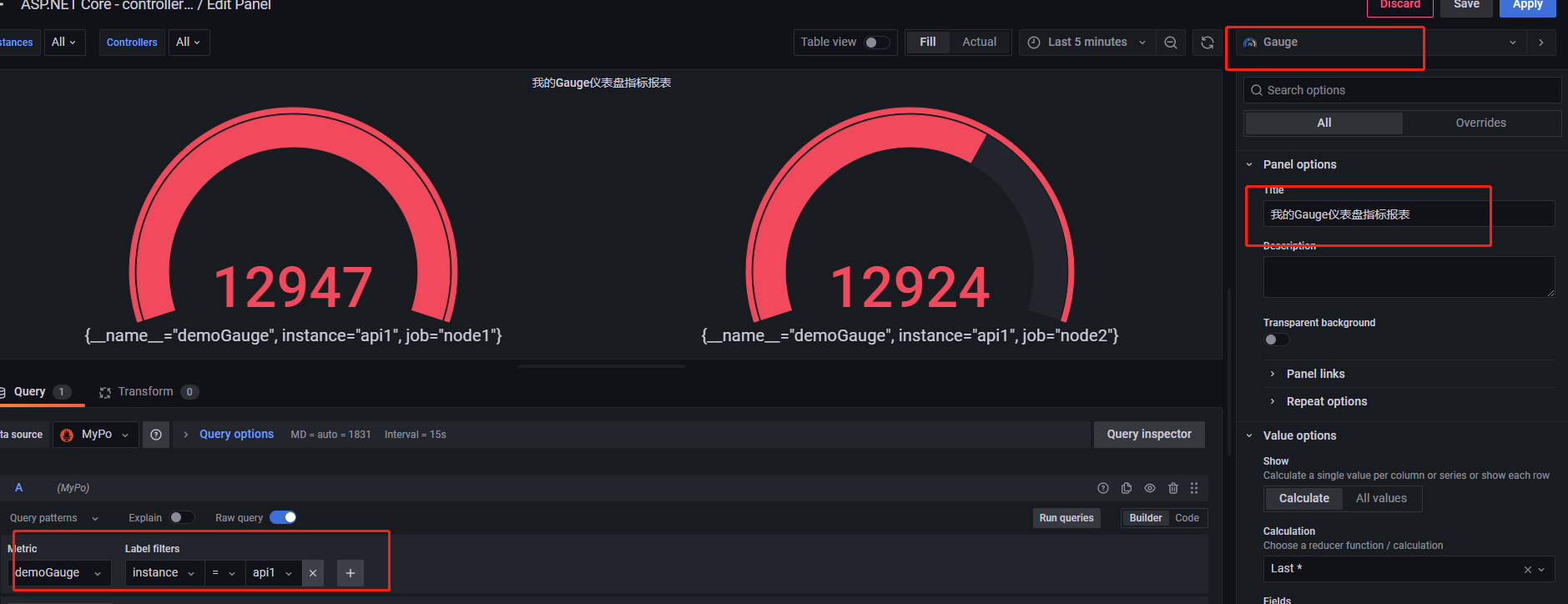Click the Search options field

click(x=1402, y=90)
